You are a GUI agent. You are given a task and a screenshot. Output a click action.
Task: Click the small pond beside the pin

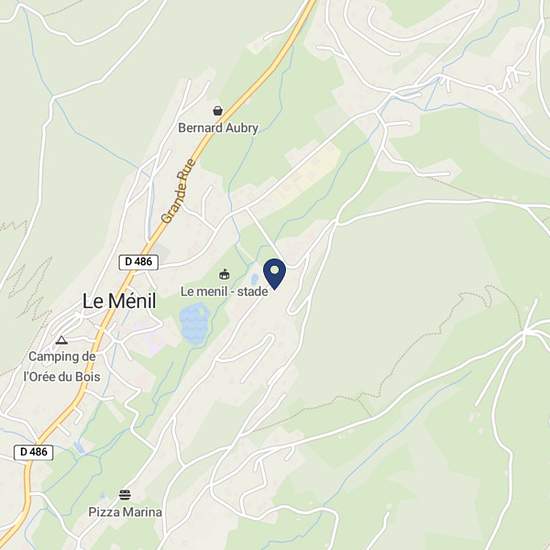pos(255,279)
